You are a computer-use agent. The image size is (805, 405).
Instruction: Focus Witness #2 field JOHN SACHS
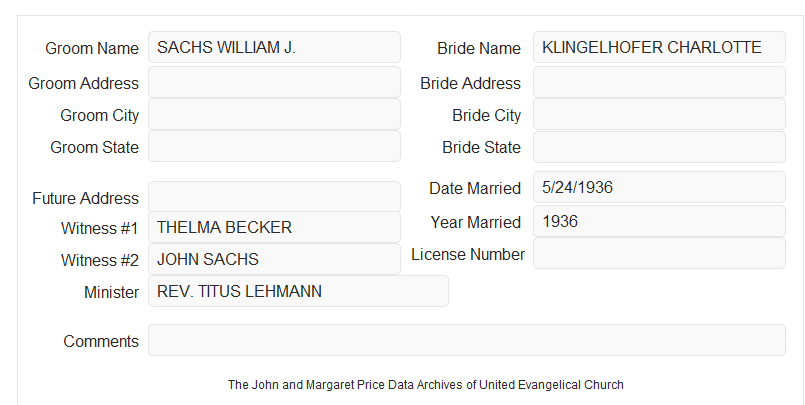coord(274,259)
